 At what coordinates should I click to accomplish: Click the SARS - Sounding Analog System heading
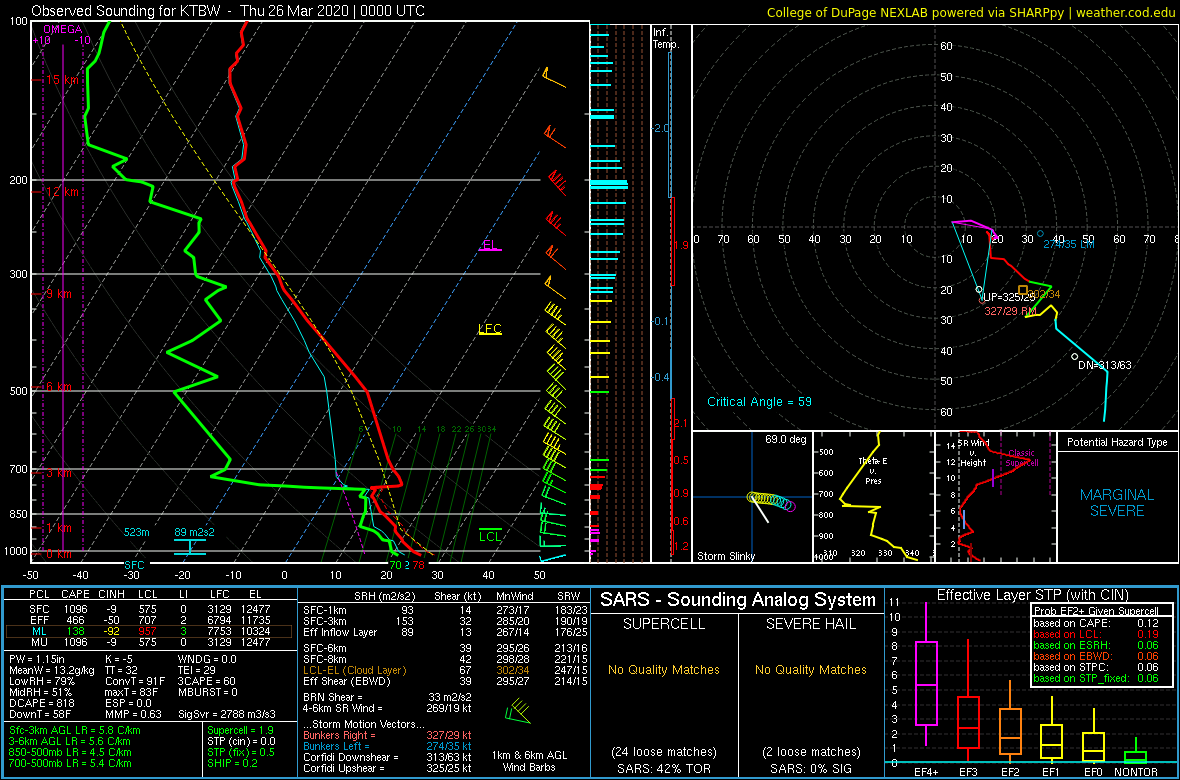pyautogui.click(x=738, y=600)
